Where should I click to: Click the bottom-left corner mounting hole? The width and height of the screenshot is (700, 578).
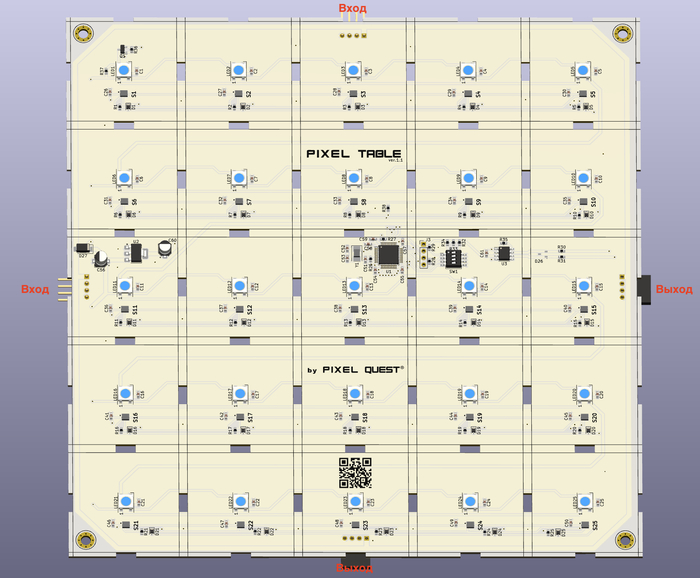coord(86,540)
